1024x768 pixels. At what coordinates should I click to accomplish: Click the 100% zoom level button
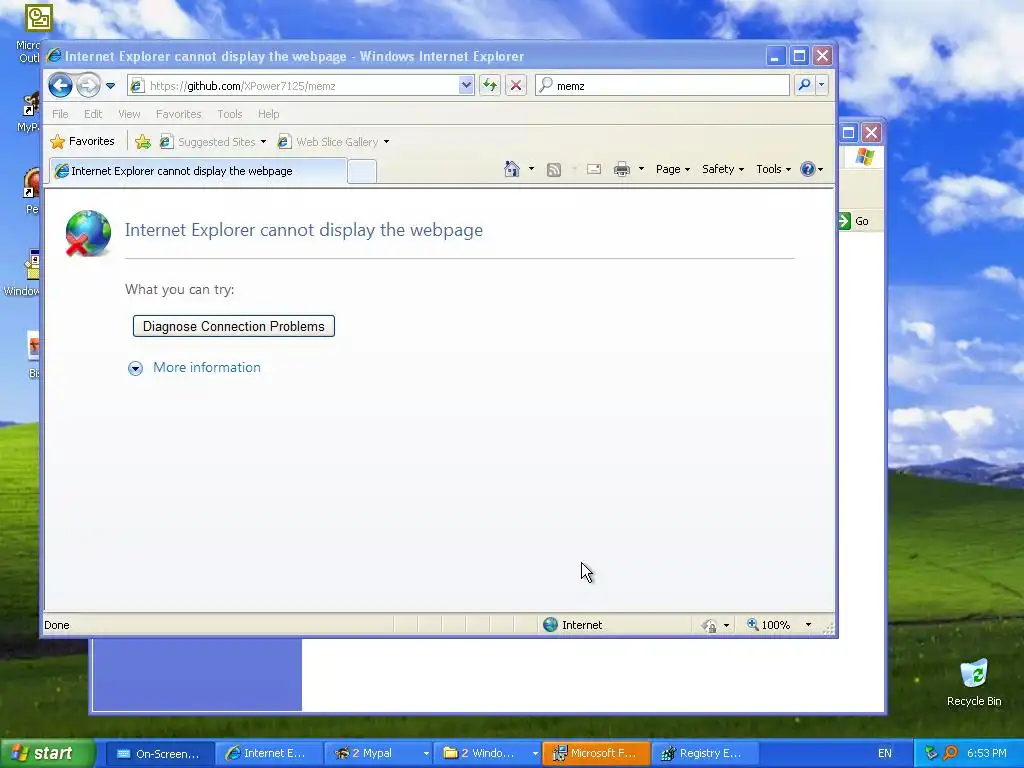pyautogui.click(x=769, y=625)
